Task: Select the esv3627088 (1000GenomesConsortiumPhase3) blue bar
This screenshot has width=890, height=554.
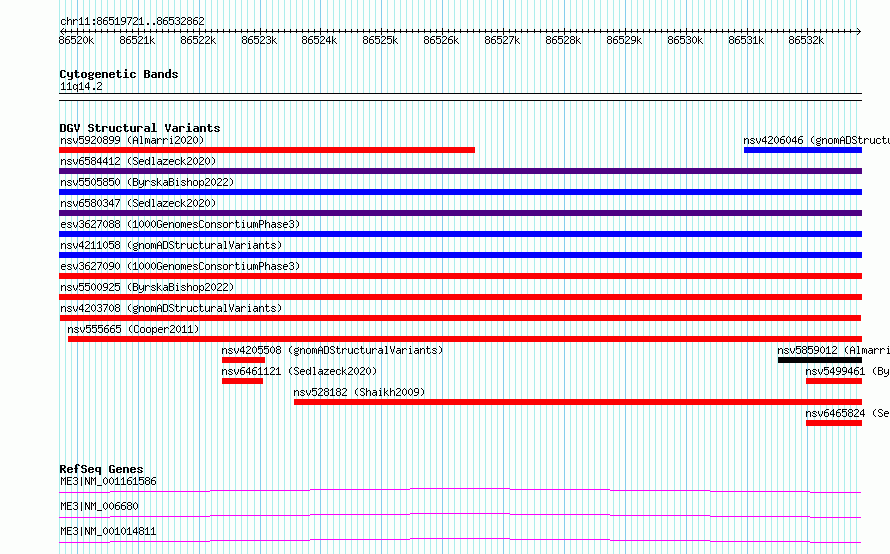Action: click(460, 234)
